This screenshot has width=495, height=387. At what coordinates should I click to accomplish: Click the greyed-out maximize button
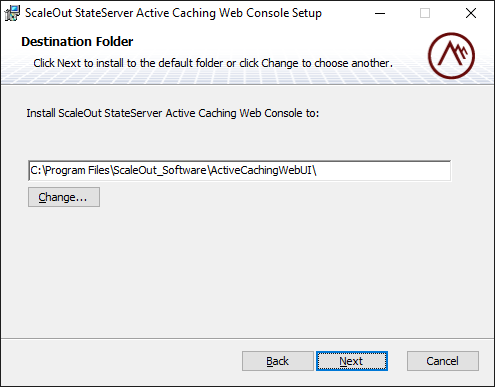click(425, 13)
